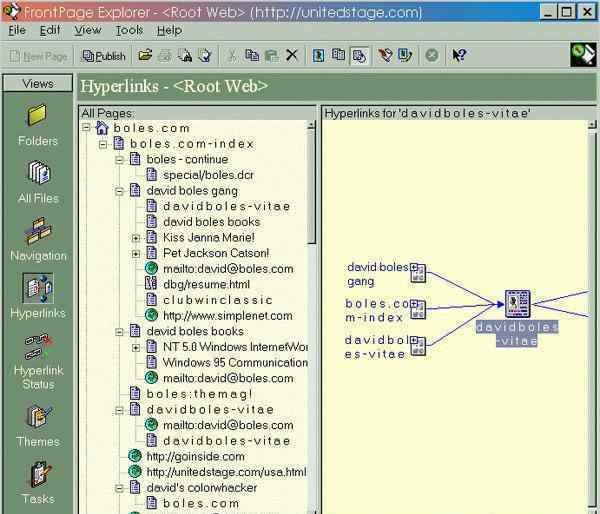Collapse the david boles gang node
The width and height of the screenshot is (600, 514).
(x=119, y=191)
